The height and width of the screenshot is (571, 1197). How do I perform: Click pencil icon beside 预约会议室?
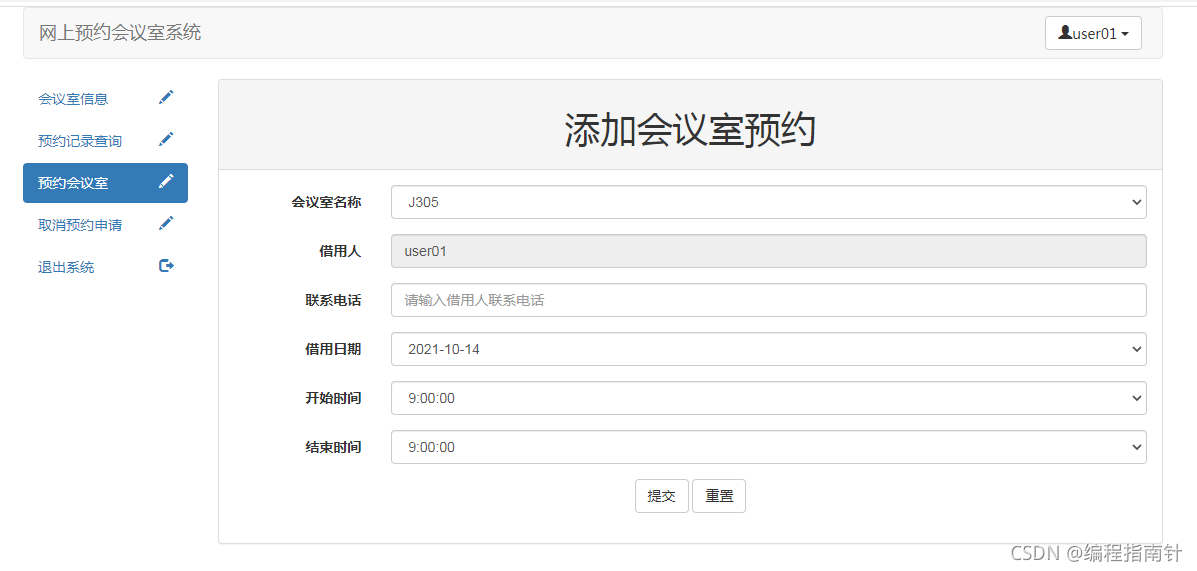click(166, 182)
